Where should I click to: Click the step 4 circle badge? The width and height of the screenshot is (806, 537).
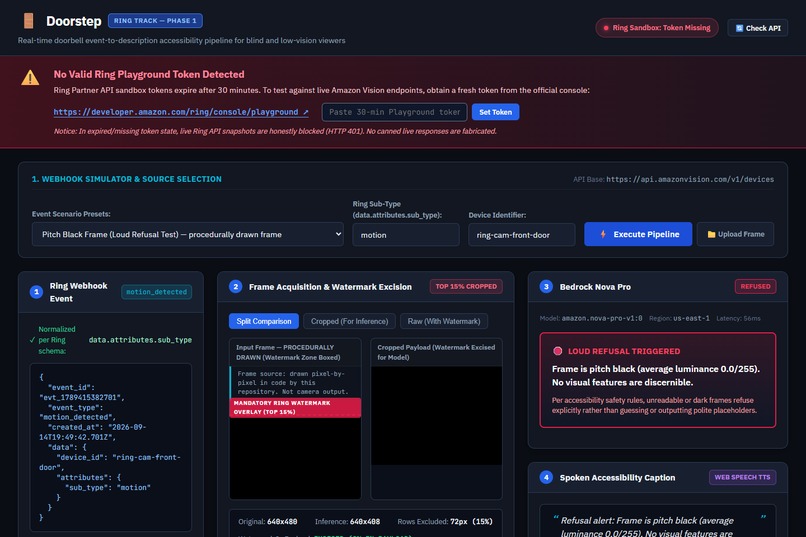click(546, 477)
